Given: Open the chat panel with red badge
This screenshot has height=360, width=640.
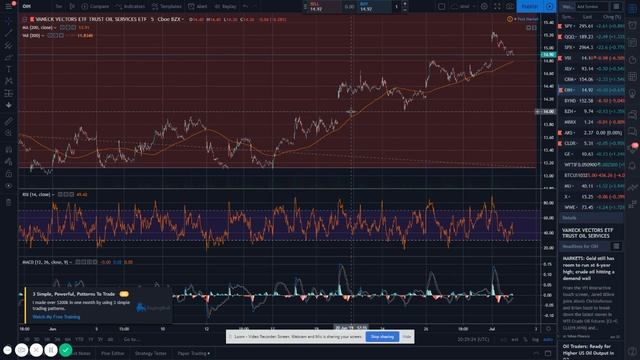Looking at the screenshot, I should tap(632, 148).
